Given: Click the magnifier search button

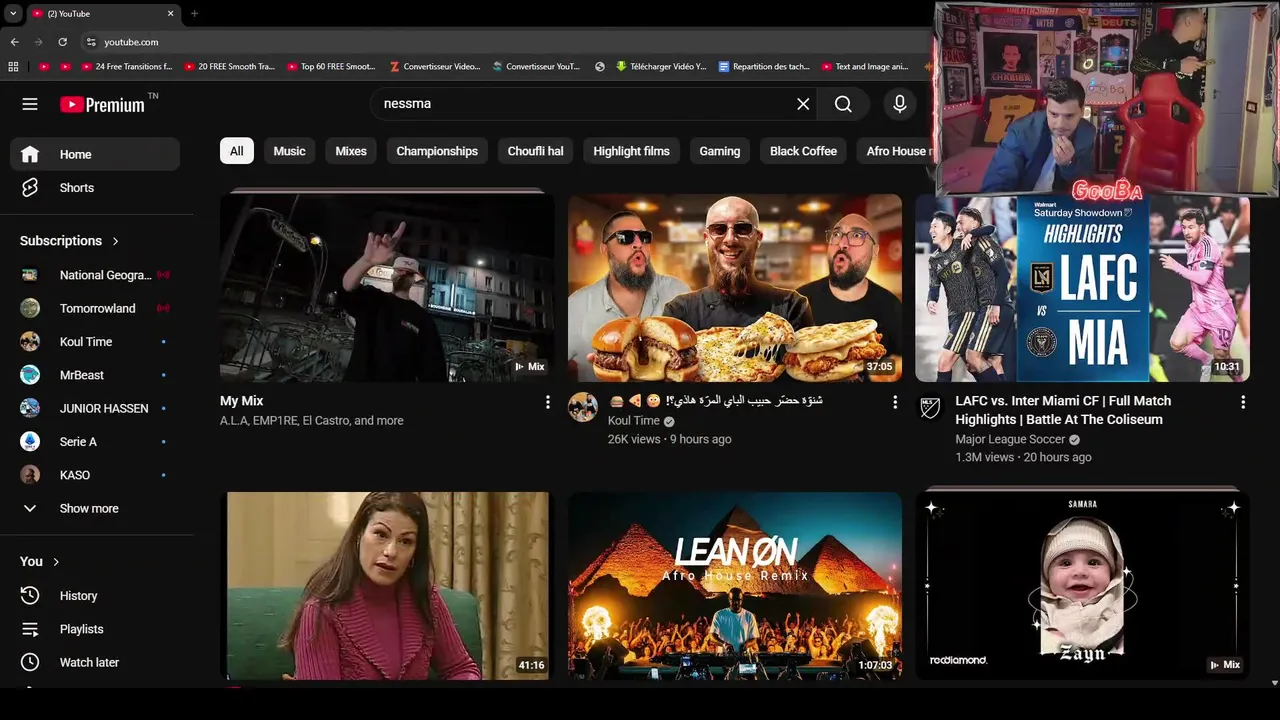Looking at the screenshot, I should click(x=843, y=104).
